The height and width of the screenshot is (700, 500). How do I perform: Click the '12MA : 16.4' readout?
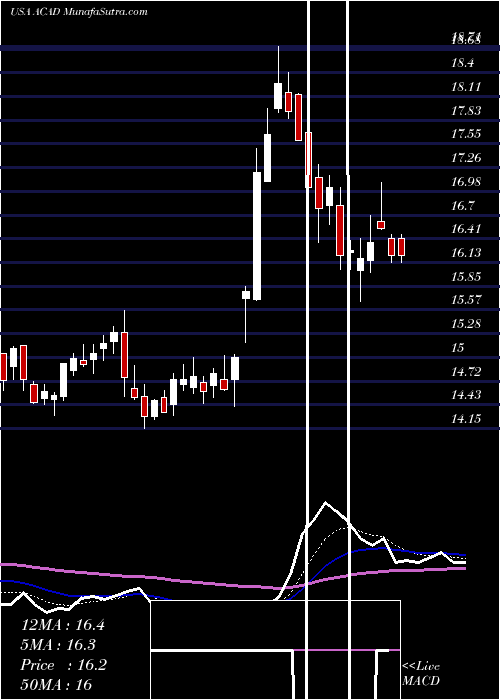63,625
